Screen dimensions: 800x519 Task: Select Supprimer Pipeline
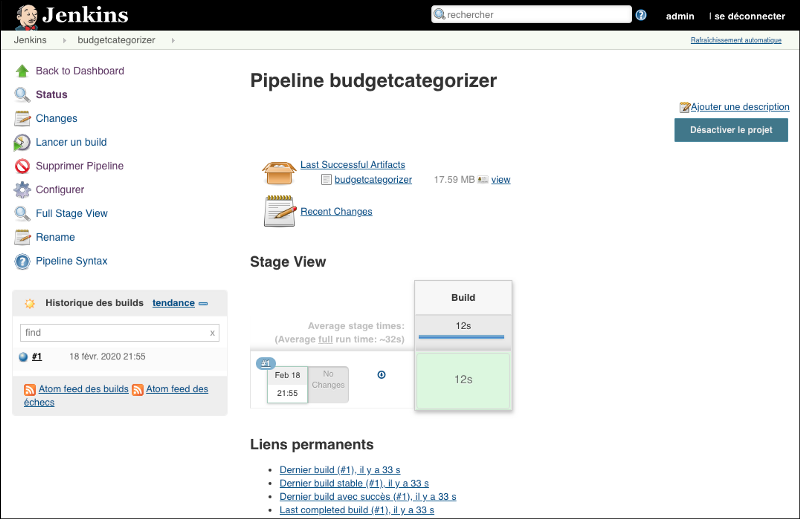[80, 166]
